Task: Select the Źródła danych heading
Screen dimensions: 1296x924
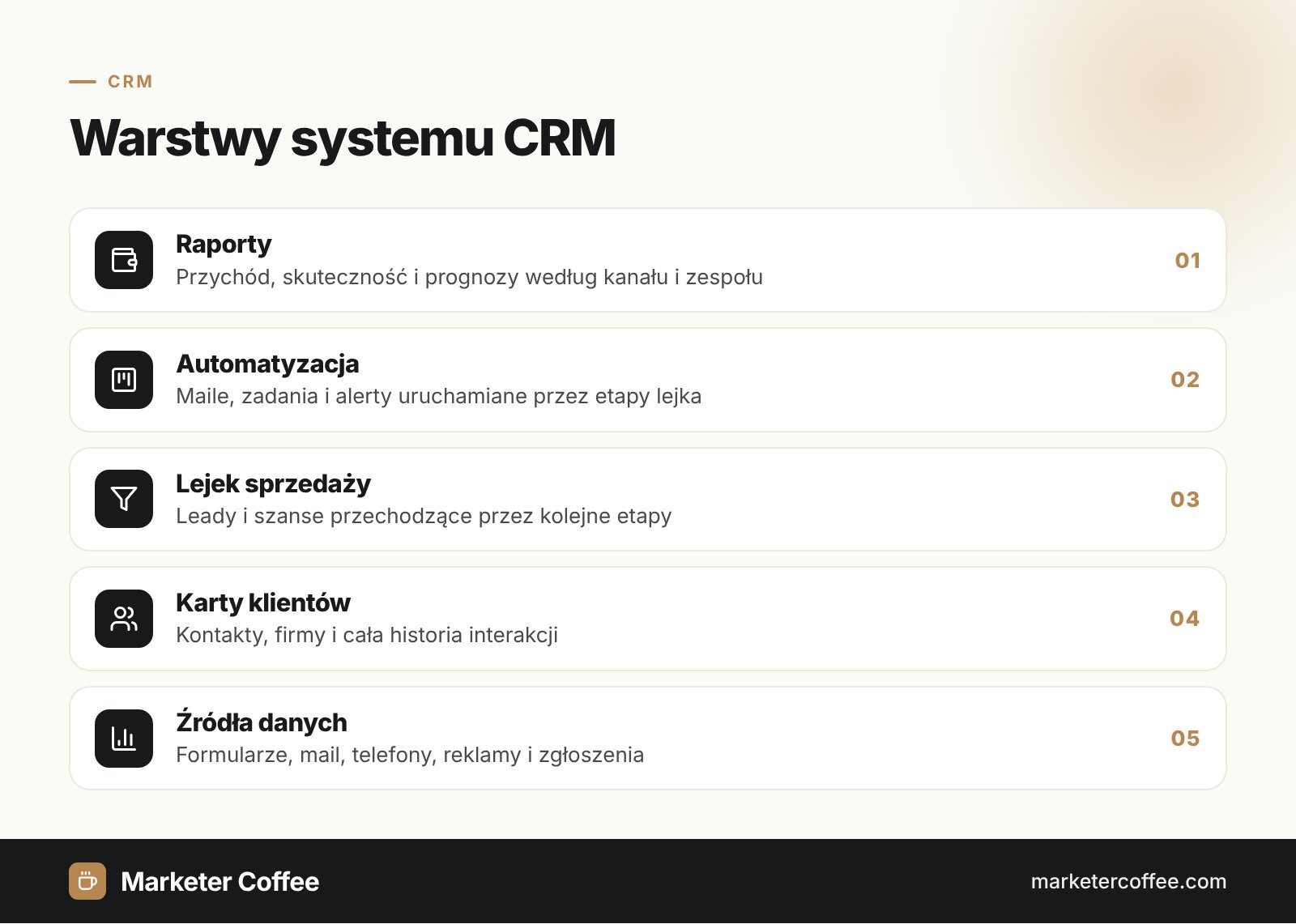Action: point(262,722)
